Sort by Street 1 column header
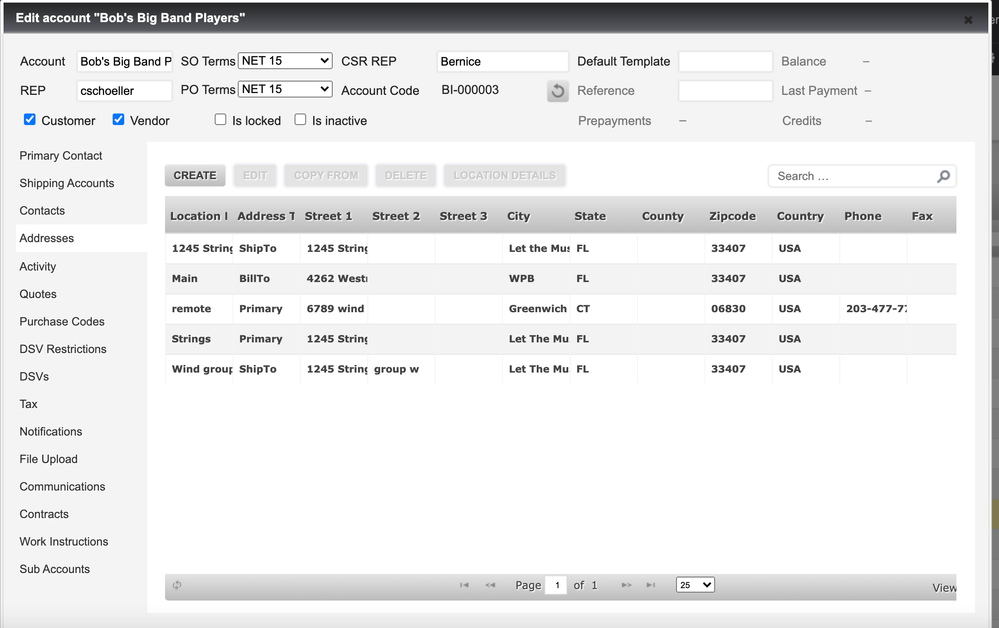Image resolution: width=999 pixels, height=628 pixels. coord(334,216)
